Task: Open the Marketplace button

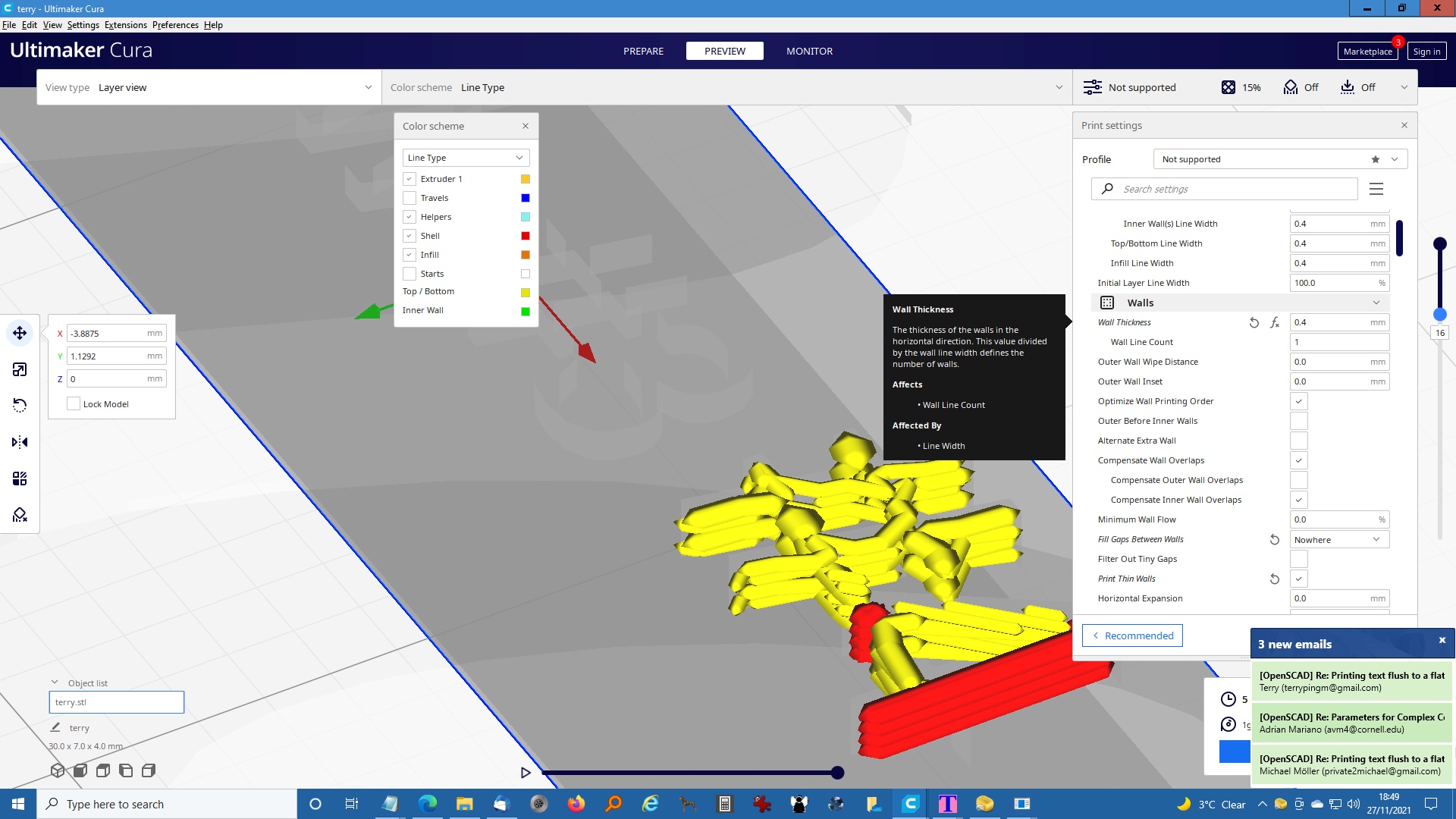Action: tap(1367, 51)
